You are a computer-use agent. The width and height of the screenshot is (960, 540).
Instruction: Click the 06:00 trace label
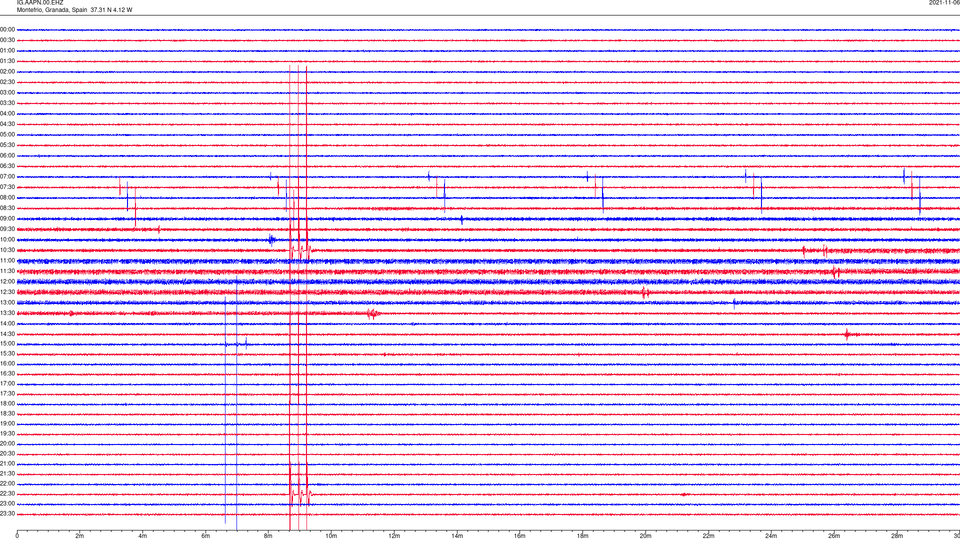[7, 156]
